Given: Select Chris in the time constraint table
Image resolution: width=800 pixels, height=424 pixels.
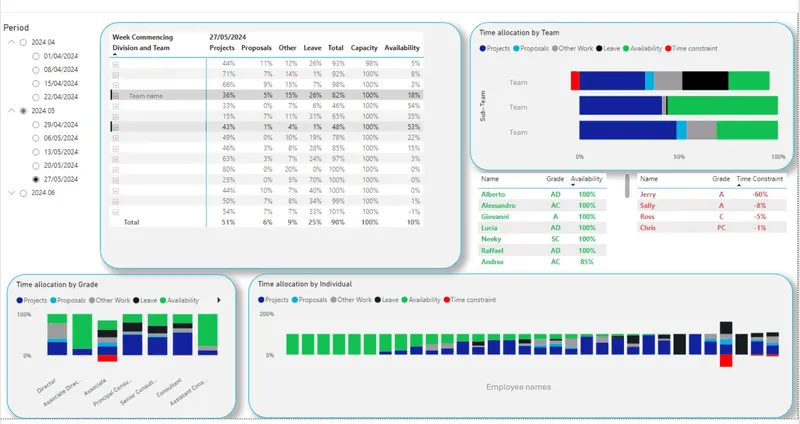Looking at the screenshot, I should tap(648, 228).
